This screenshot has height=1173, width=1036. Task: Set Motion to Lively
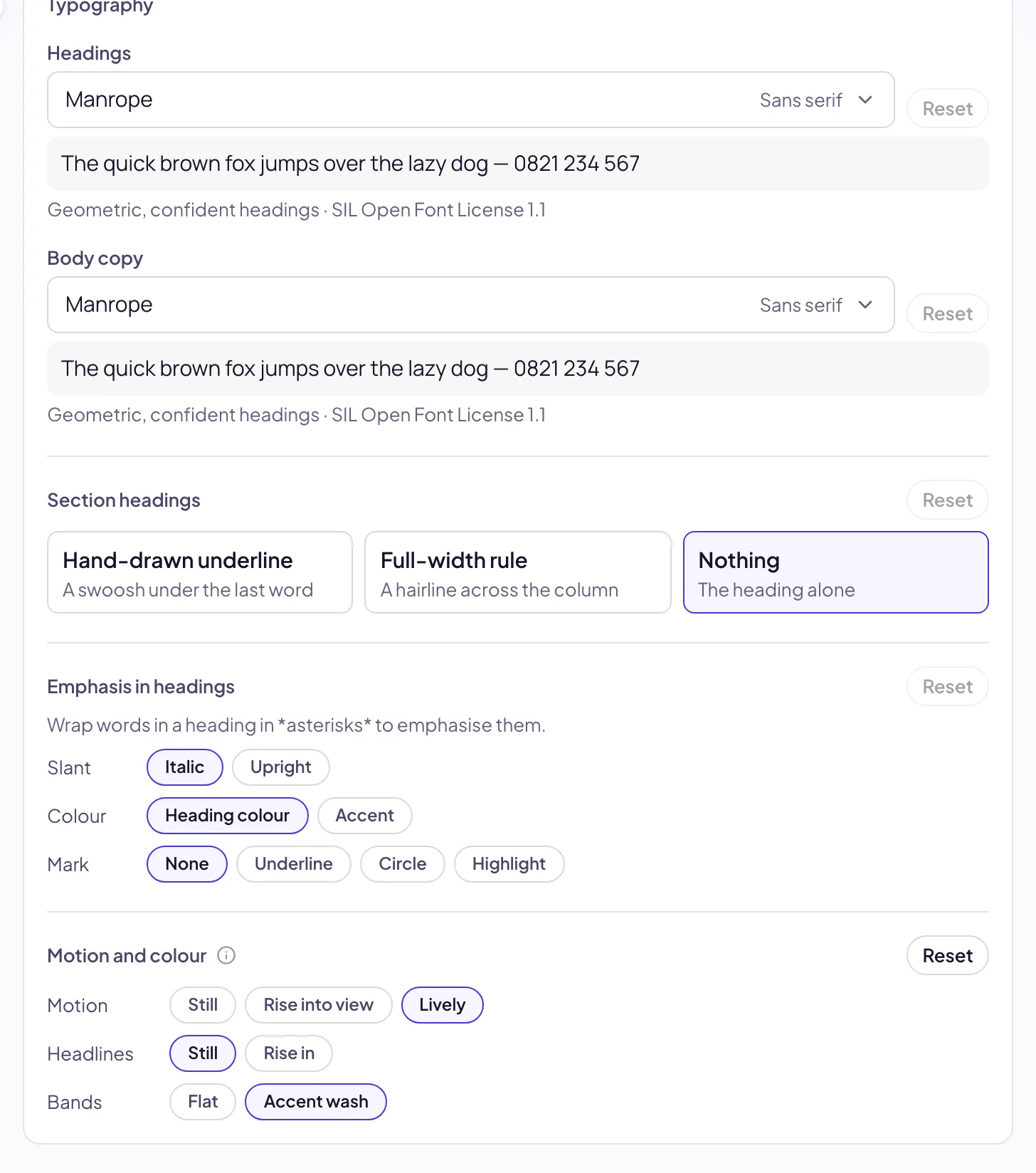(443, 1005)
